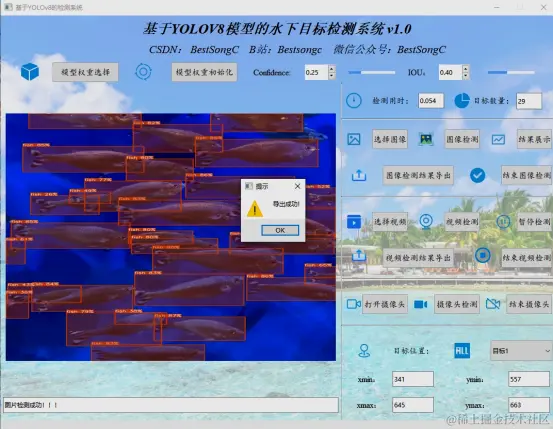Click the blue checkmark end detection icon
This screenshot has height=430, width=554.
(477, 175)
